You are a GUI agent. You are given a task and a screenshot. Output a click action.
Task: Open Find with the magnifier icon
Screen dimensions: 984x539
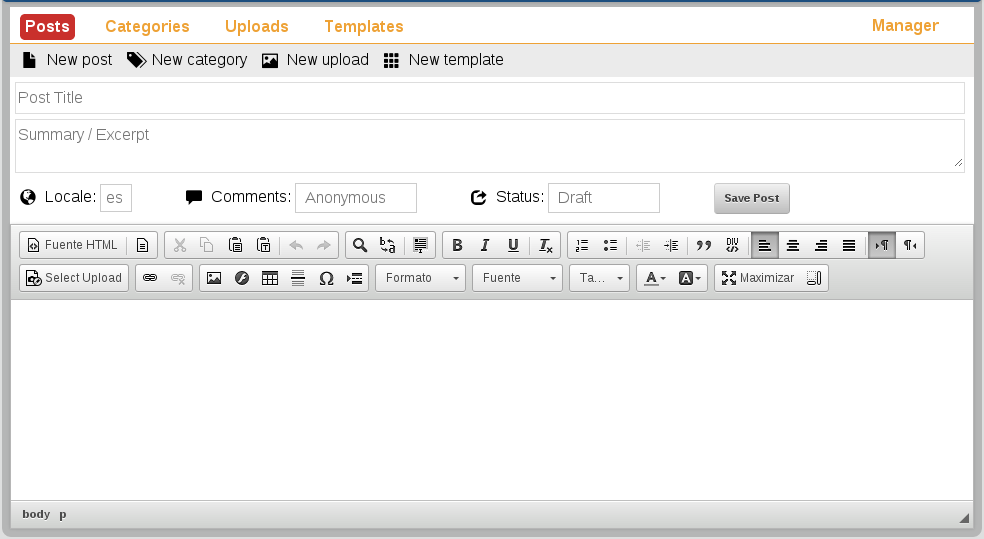(360, 245)
